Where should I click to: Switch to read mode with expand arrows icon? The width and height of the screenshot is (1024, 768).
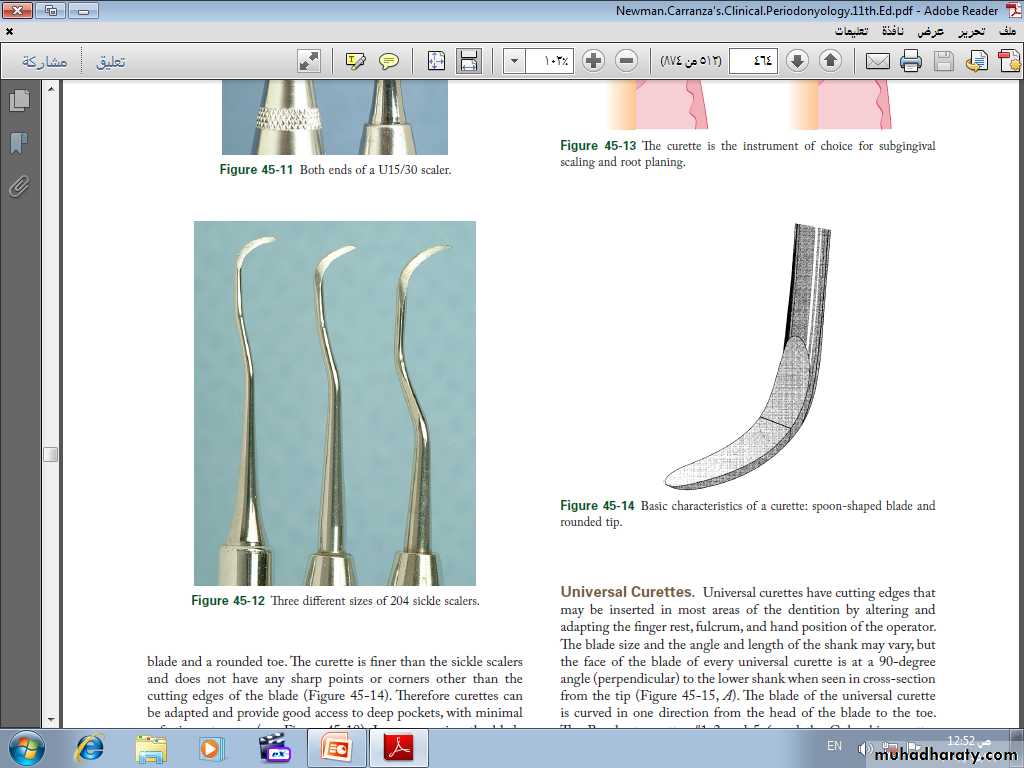(309, 61)
